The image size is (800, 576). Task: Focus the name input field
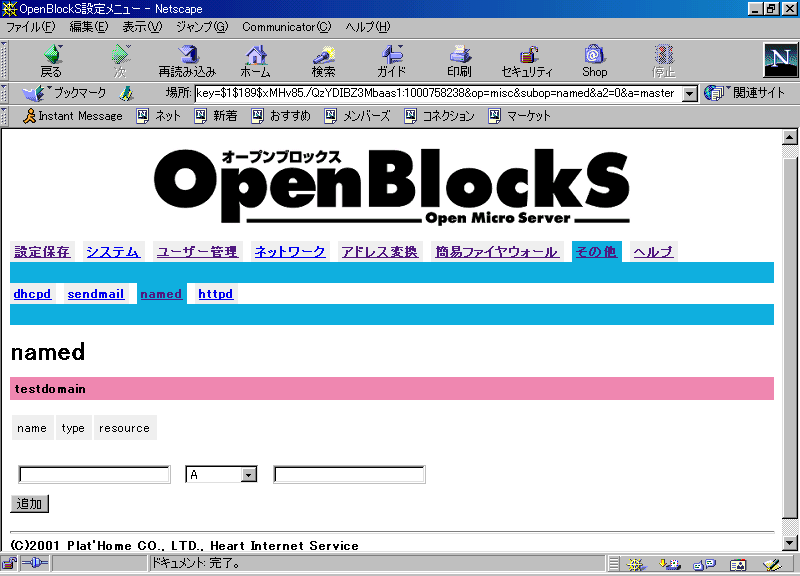pos(94,474)
